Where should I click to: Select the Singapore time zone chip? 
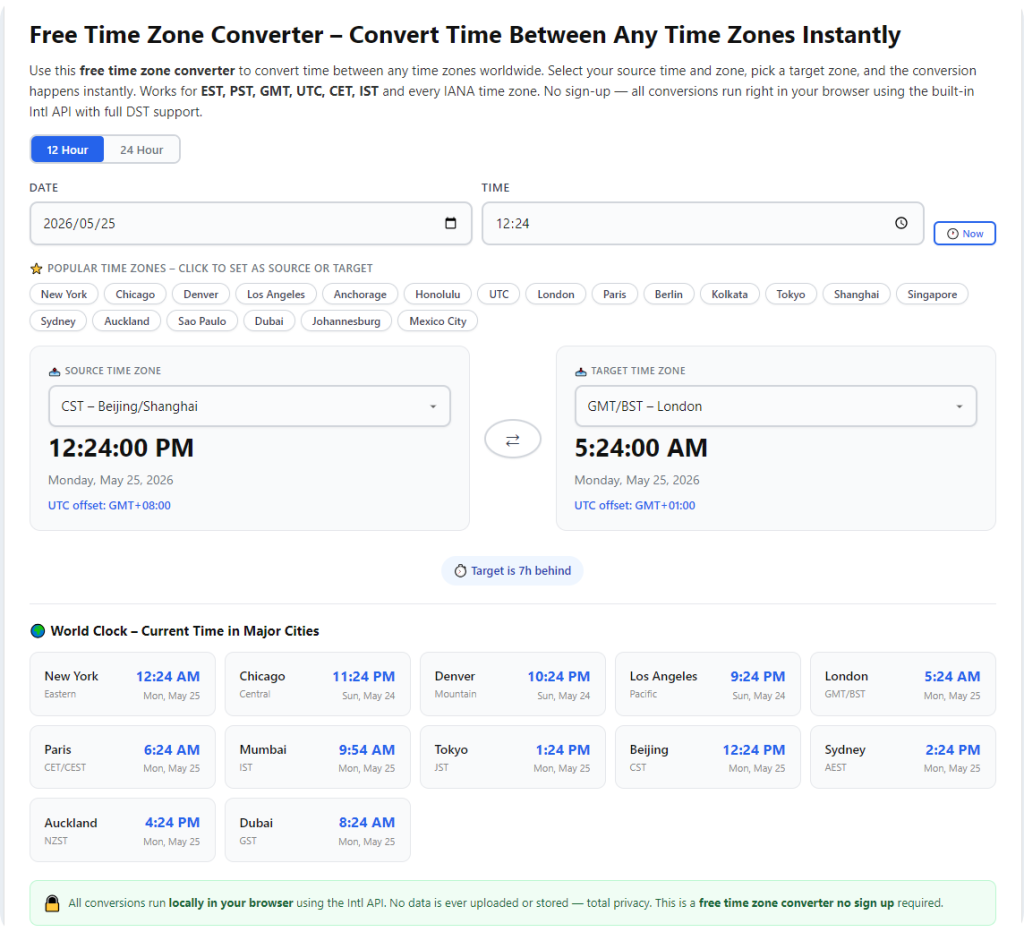[x=932, y=295]
